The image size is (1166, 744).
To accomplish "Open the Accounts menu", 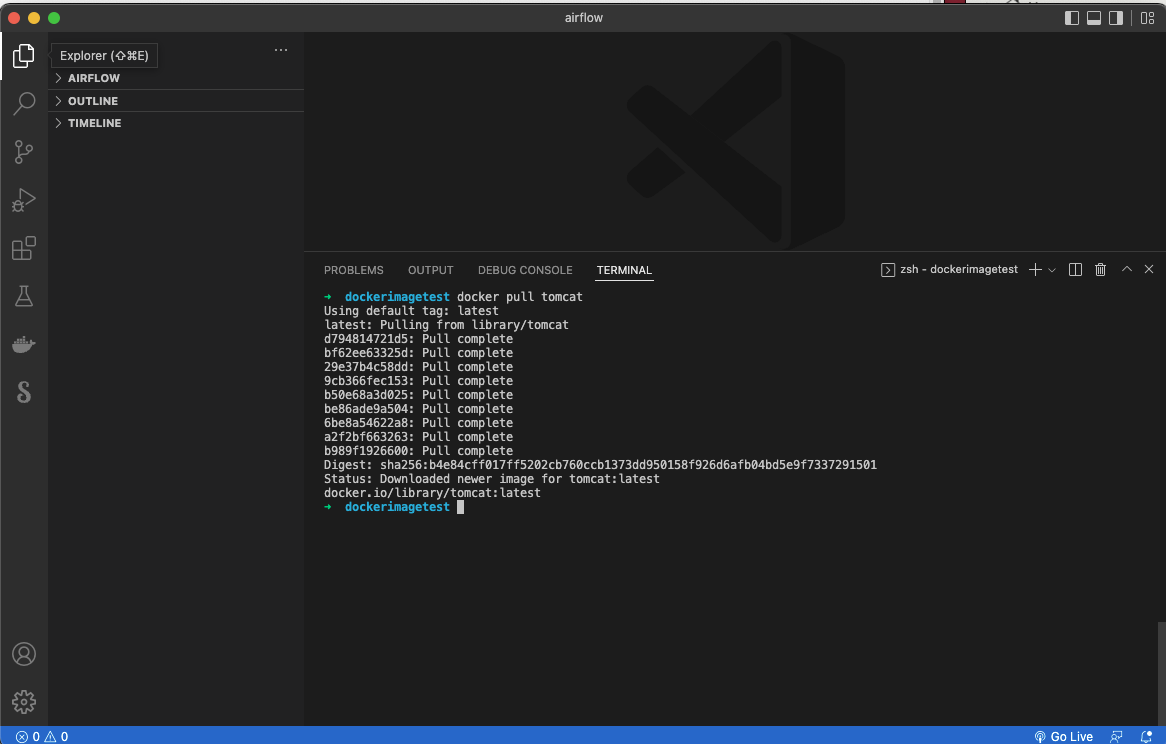I will coord(24,654).
